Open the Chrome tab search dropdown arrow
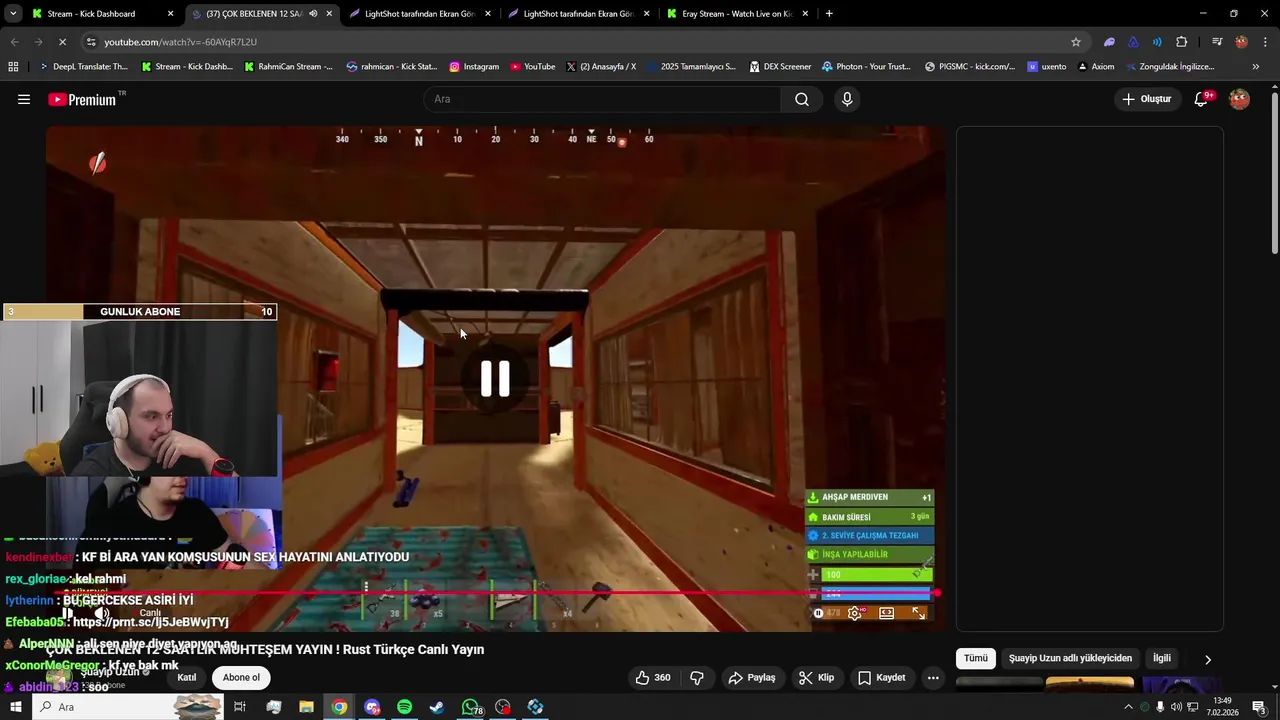The height and width of the screenshot is (720, 1280). coord(13,14)
